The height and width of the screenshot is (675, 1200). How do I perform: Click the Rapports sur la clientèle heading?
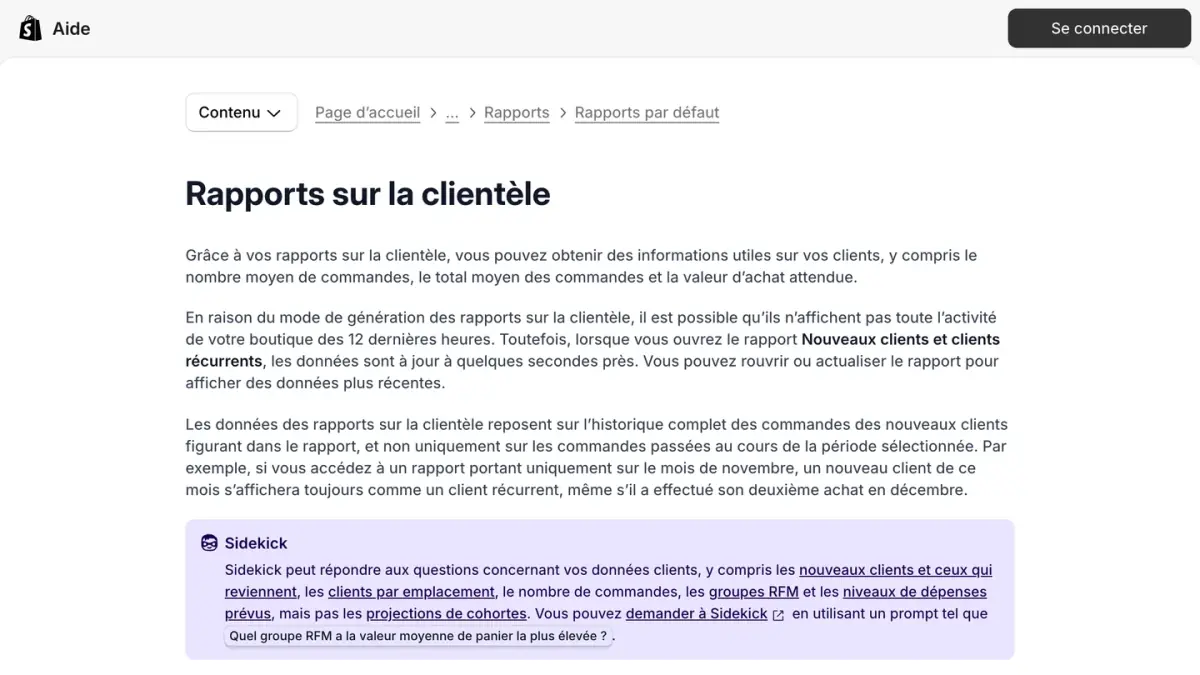click(367, 193)
